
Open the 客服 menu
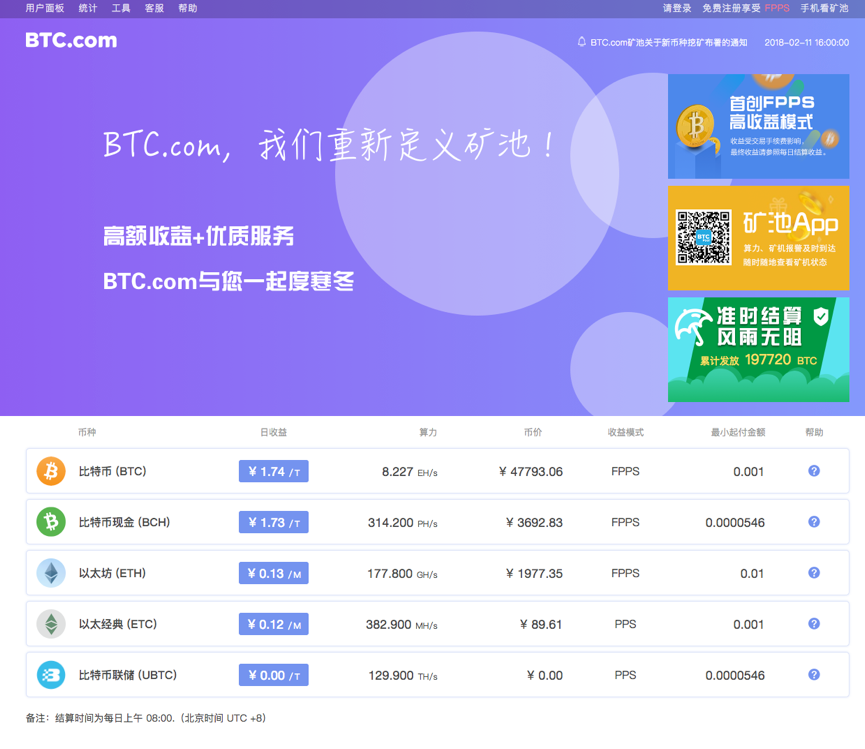pos(154,8)
